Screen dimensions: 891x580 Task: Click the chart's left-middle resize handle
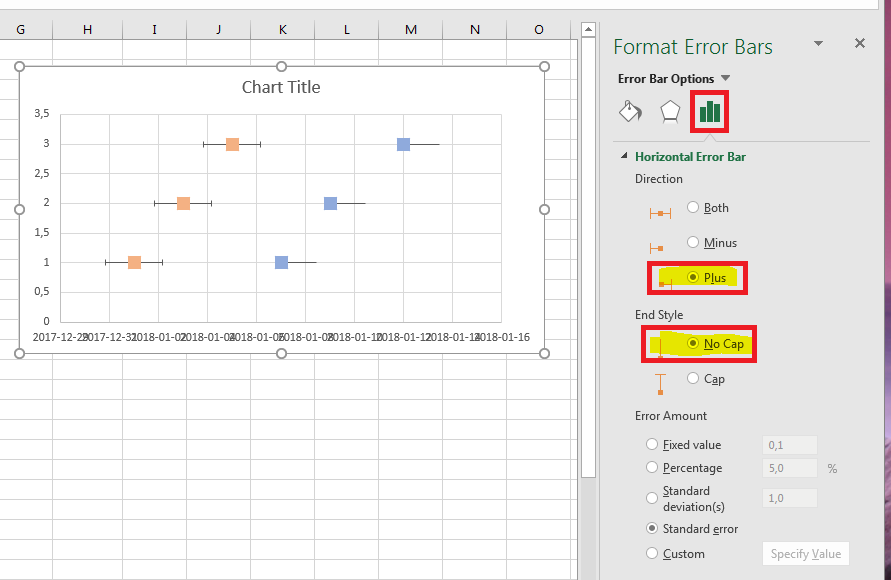click(19, 210)
